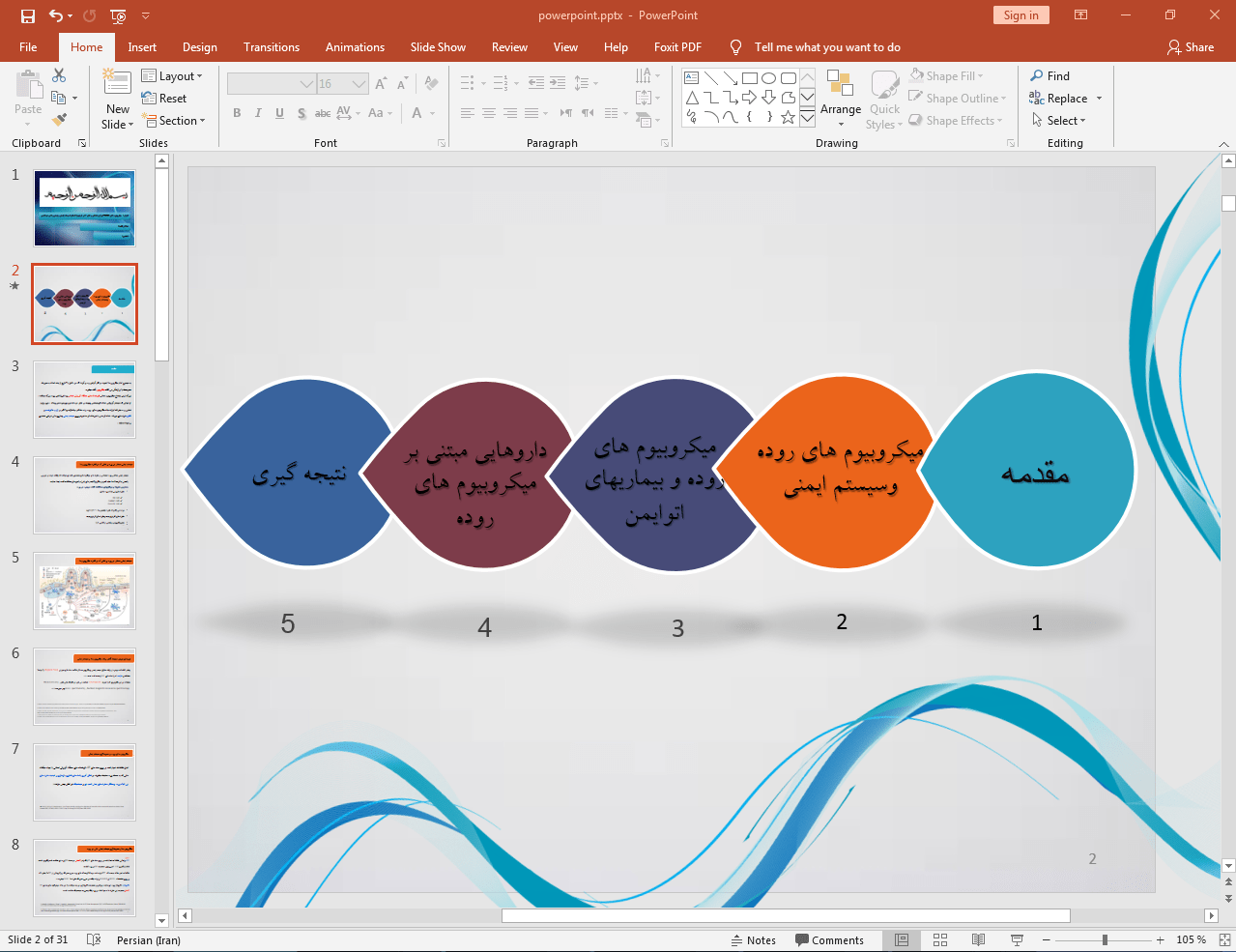Click the zoom level 105 % text
Viewport: 1236px width, 952px height.
tap(1192, 940)
